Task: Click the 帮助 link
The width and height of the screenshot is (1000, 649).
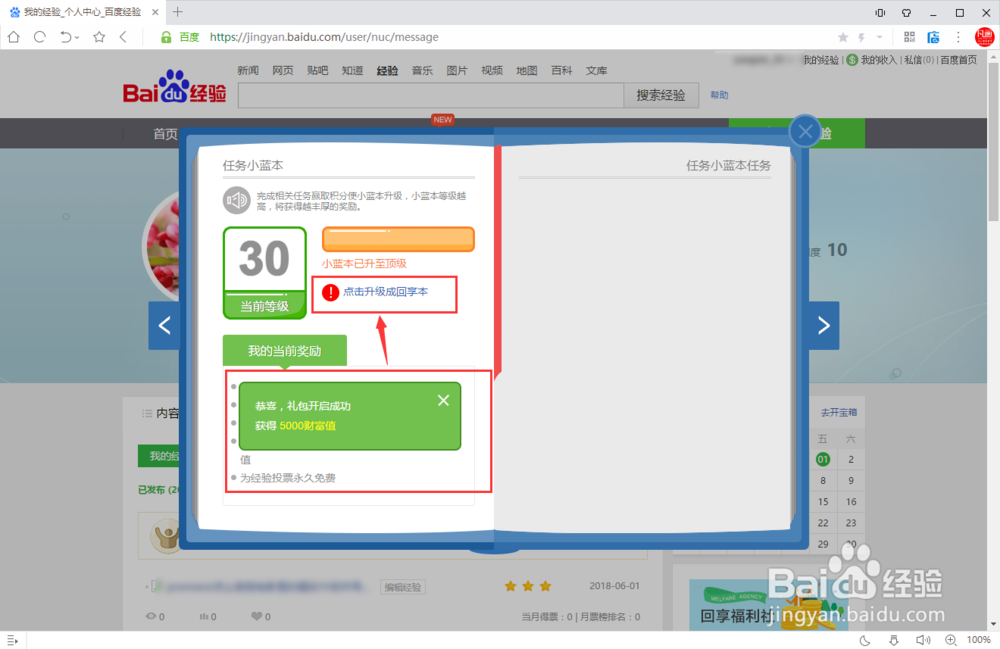Action: [x=719, y=95]
